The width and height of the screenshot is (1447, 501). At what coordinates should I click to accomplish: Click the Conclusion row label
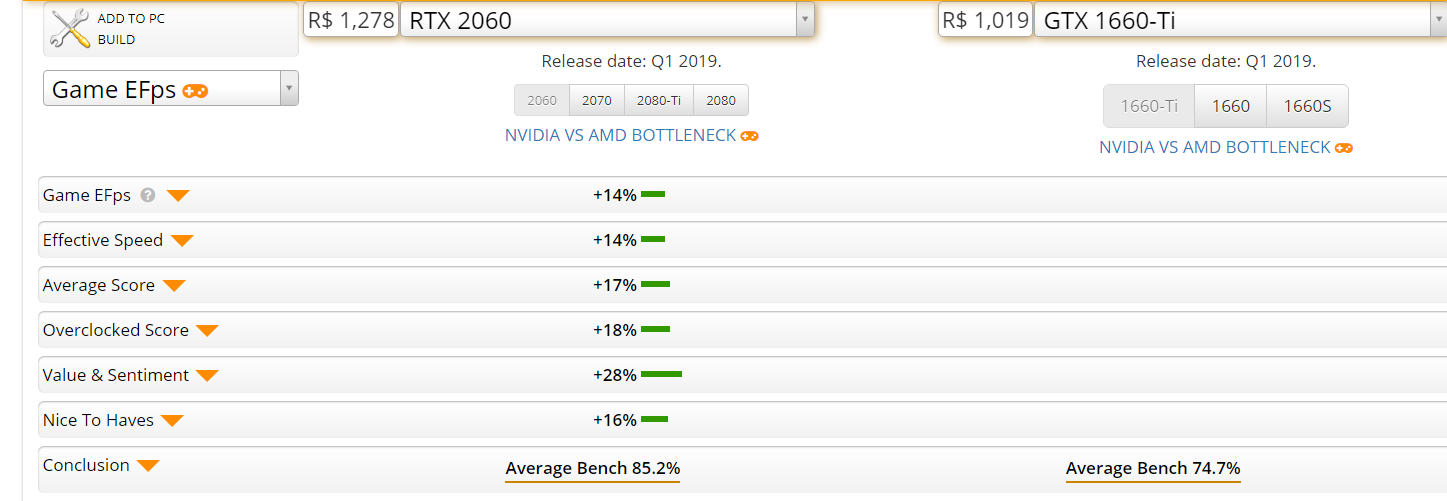coord(86,465)
